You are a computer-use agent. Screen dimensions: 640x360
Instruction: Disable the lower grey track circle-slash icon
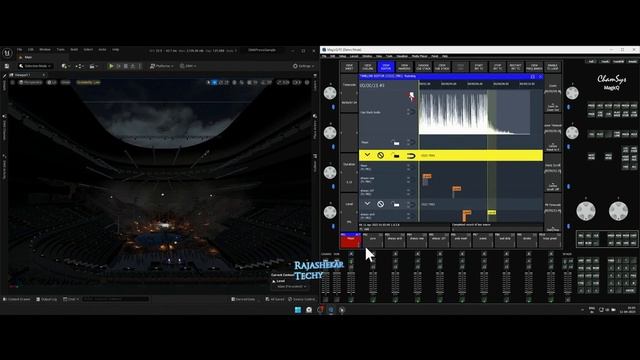pos(380,204)
